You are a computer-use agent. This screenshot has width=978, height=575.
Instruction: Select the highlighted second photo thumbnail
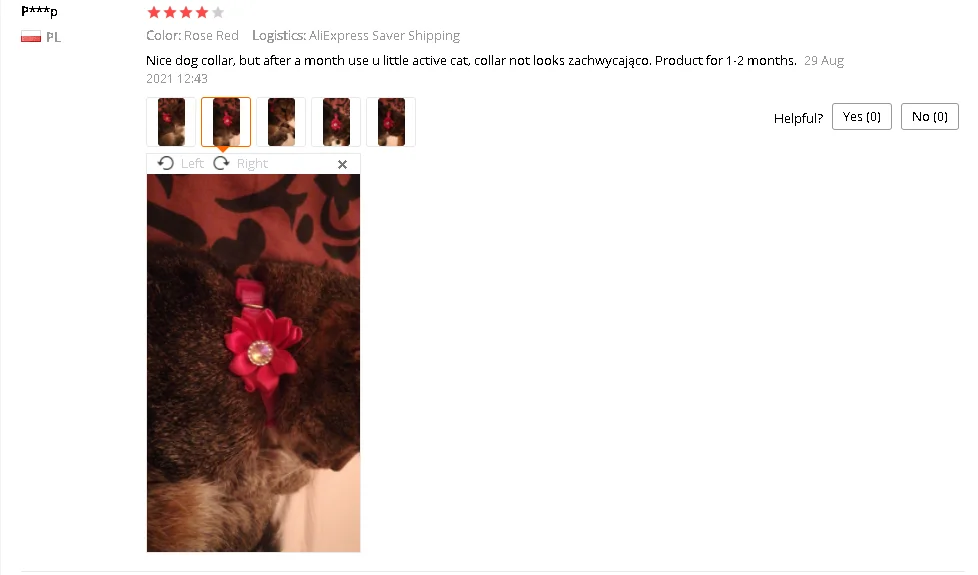click(x=226, y=122)
